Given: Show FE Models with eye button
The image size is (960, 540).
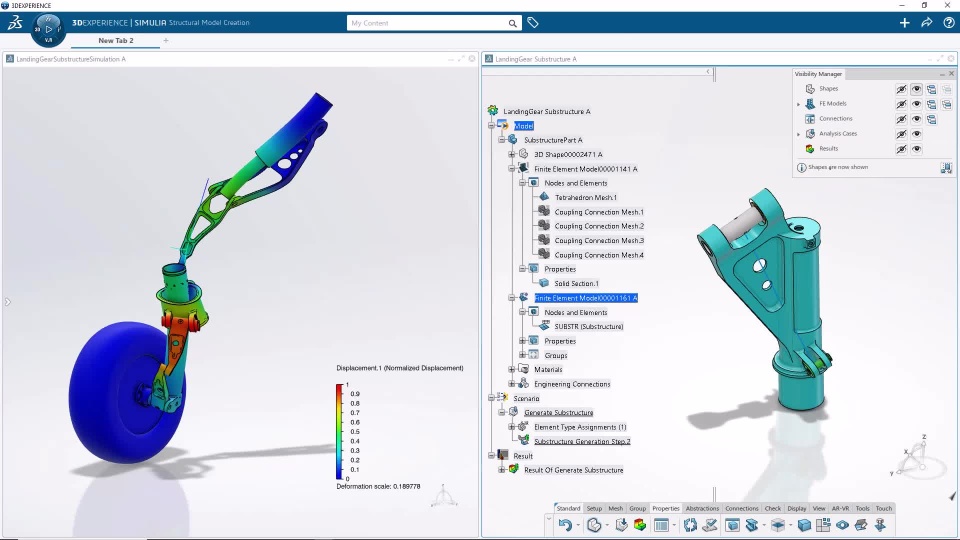Looking at the screenshot, I should [917, 104].
